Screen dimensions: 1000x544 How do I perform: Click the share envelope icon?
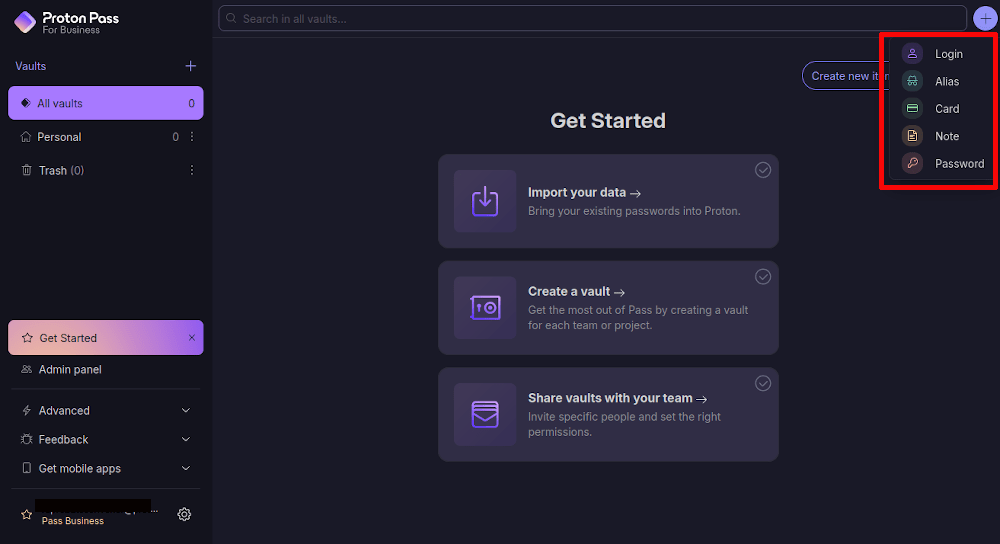pyautogui.click(x=485, y=414)
